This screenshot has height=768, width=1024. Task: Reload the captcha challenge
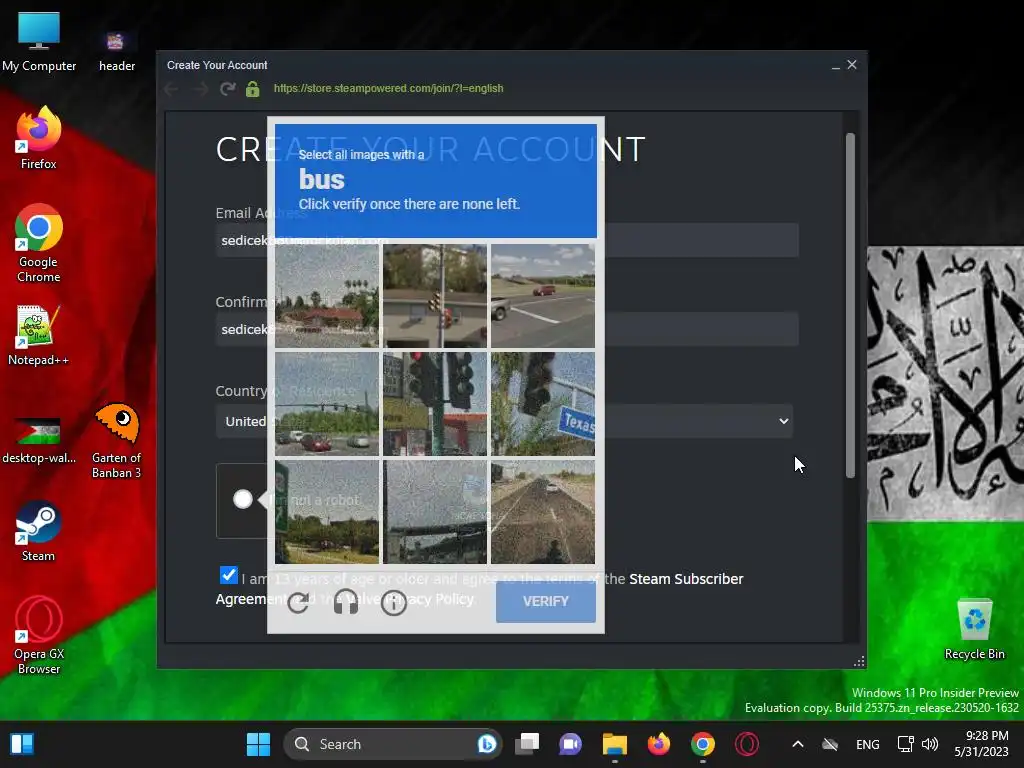click(298, 602)
